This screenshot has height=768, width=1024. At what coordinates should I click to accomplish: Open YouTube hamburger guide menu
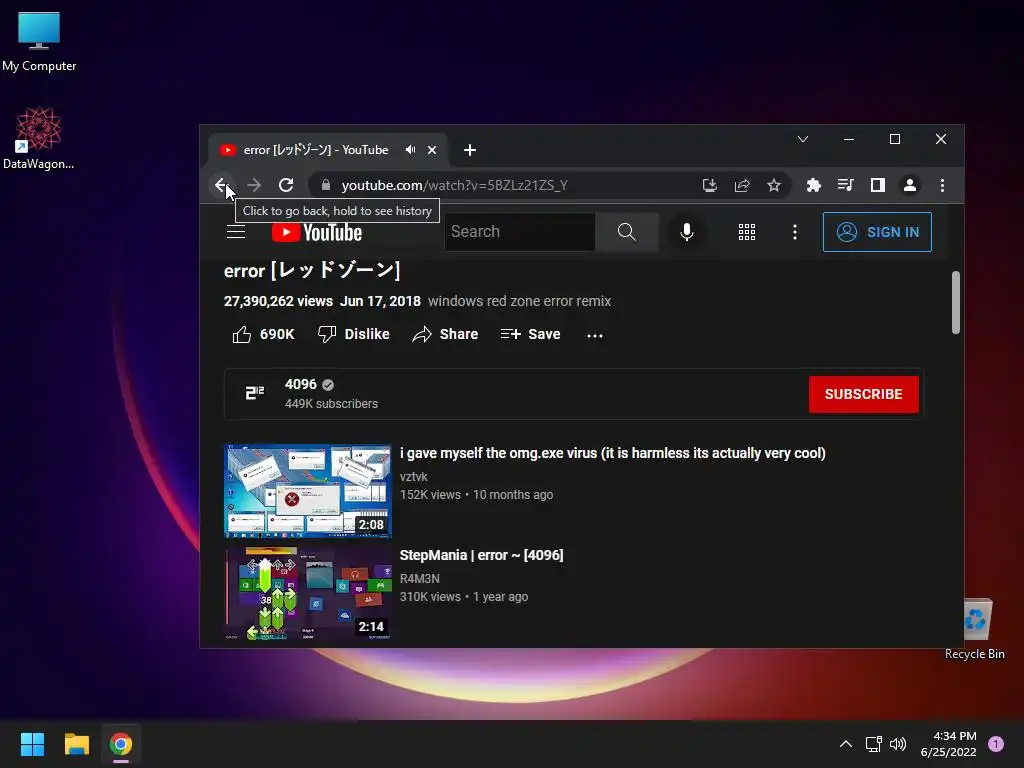[236, 232]
